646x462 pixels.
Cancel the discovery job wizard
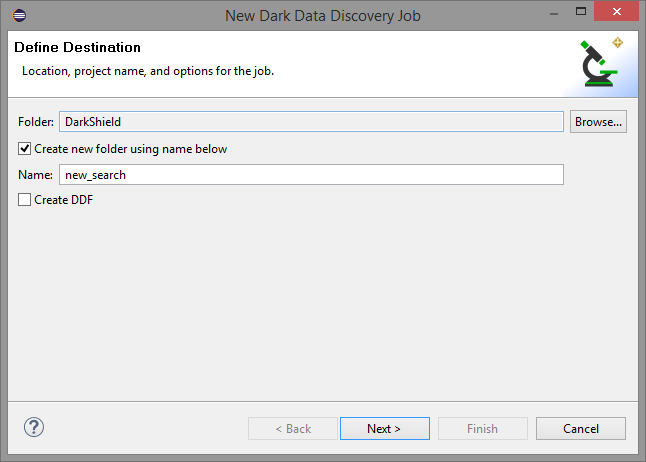point(581,429)
